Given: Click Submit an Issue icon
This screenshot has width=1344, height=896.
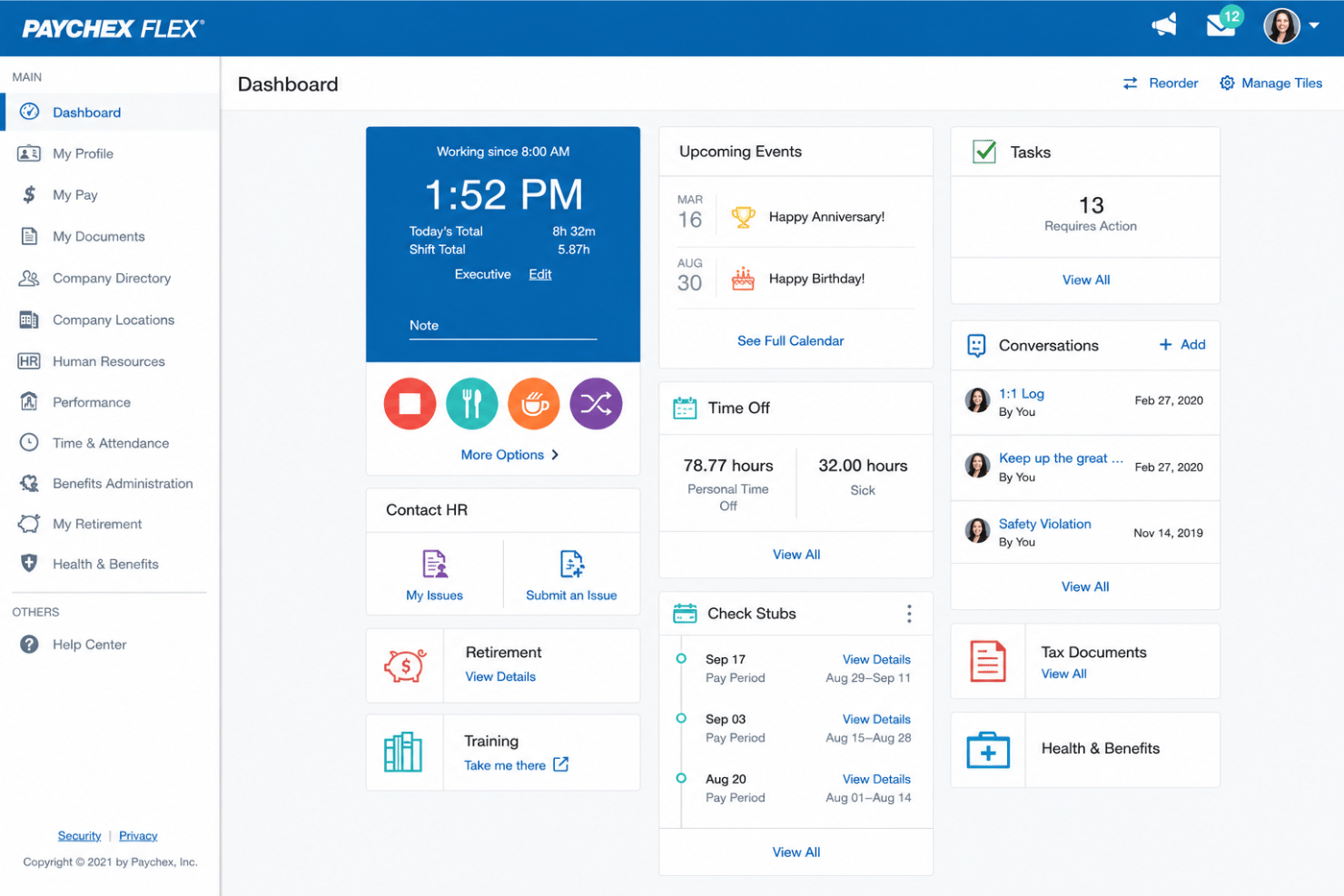Looking at the screenshot, I should click(x=572, y=564).
